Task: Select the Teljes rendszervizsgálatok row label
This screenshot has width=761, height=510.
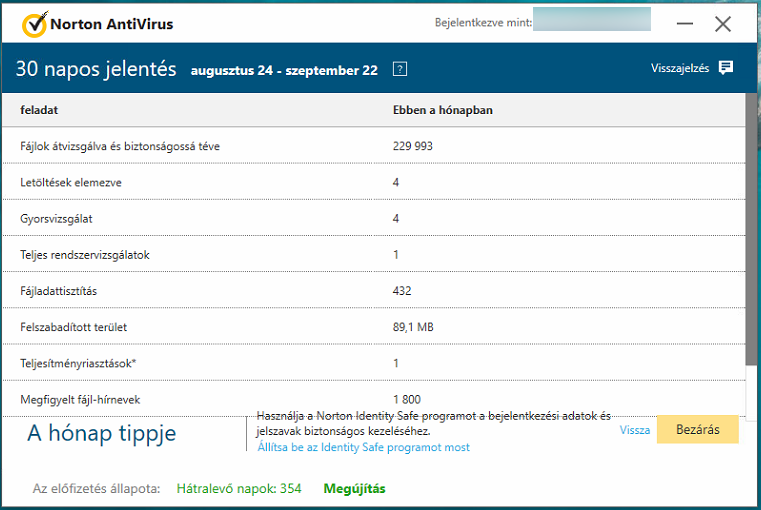Action: tap(85, 255)
